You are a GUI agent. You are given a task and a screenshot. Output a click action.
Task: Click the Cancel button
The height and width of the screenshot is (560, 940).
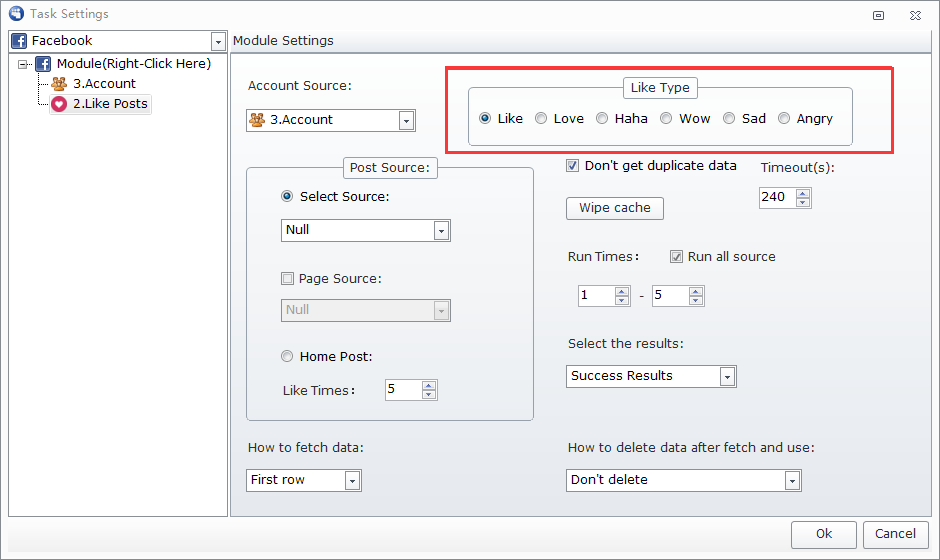[x=895, y=534]
